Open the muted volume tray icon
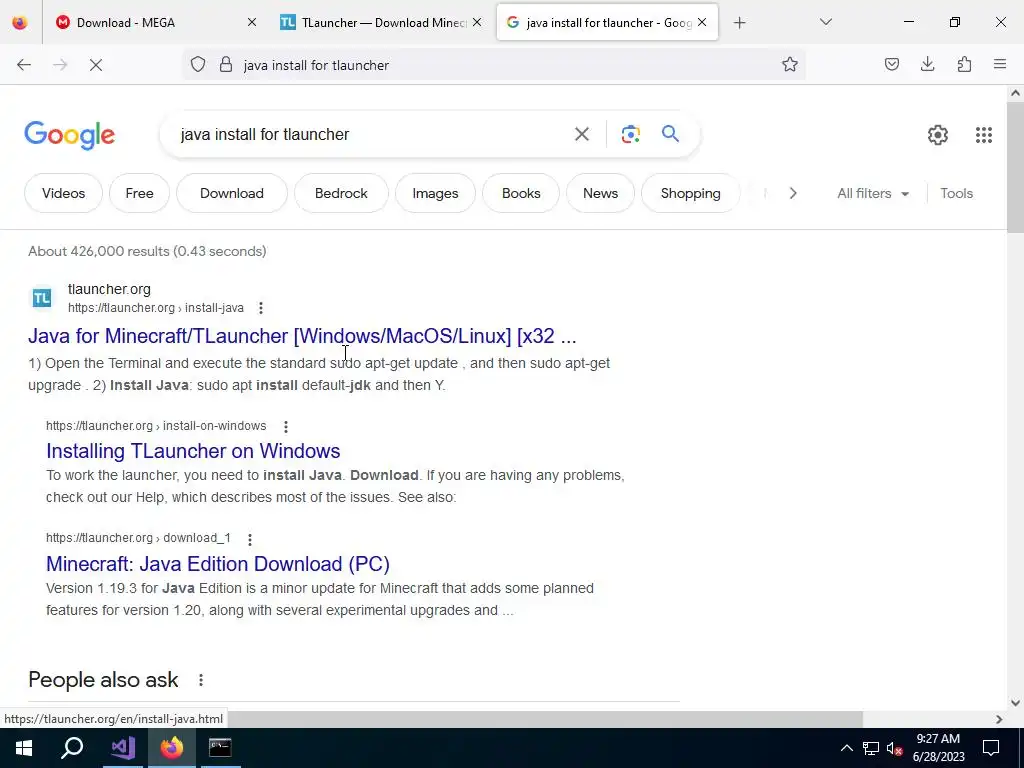The image size is (1024, 768). [x=894, y=748]
